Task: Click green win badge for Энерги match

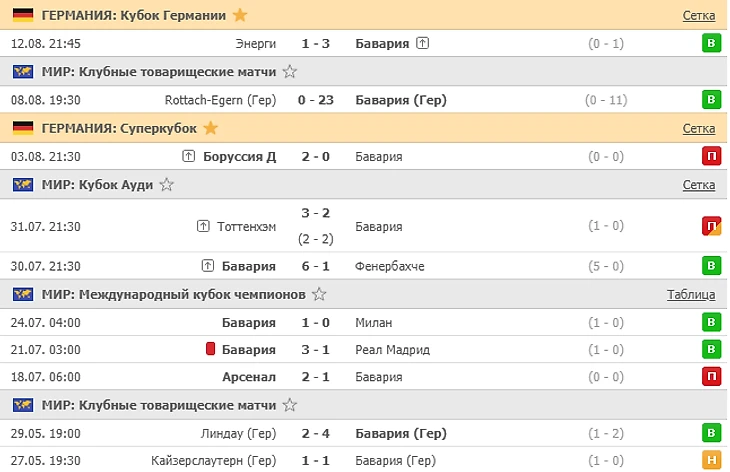Action: pyautogui.click(x=711, y=44)
